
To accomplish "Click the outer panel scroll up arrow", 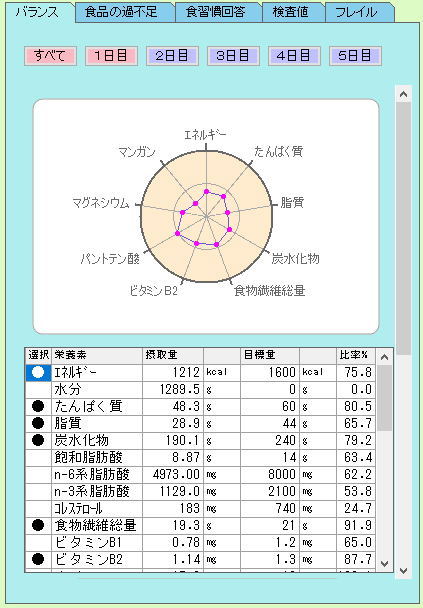I will click(x=403, y=94).
